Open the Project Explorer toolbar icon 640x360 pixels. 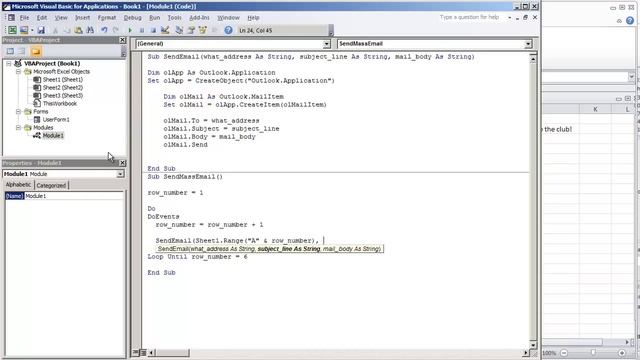click(x=179, y=30)
